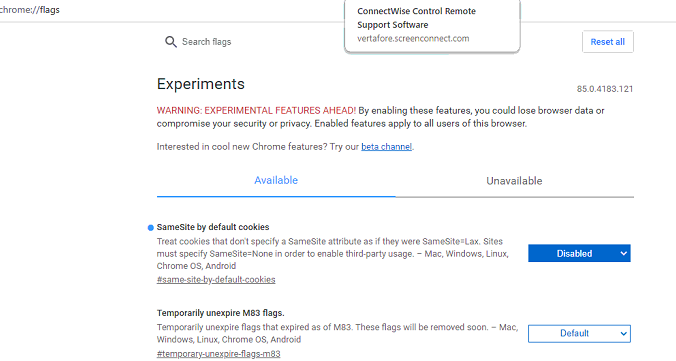Image resolution: width=676 pixels, height=361 pixels.
Task: Click the ConnectWise Control Remote Support tooltip card
Action: (x=432, y=26)
